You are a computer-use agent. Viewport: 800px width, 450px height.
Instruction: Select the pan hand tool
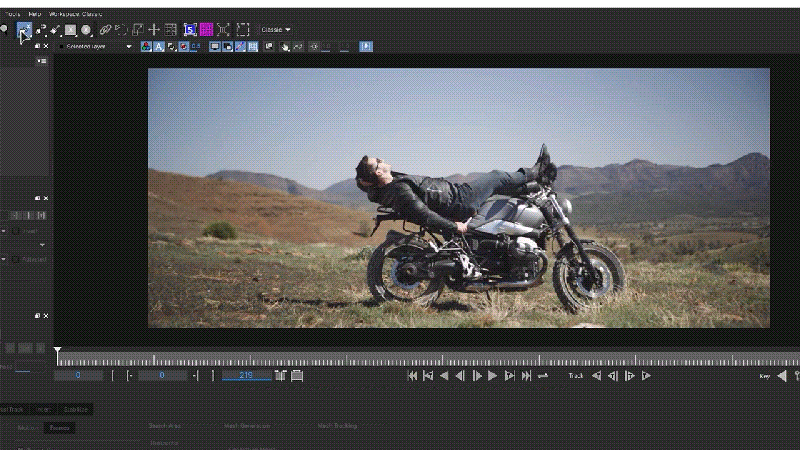point(285,46)
